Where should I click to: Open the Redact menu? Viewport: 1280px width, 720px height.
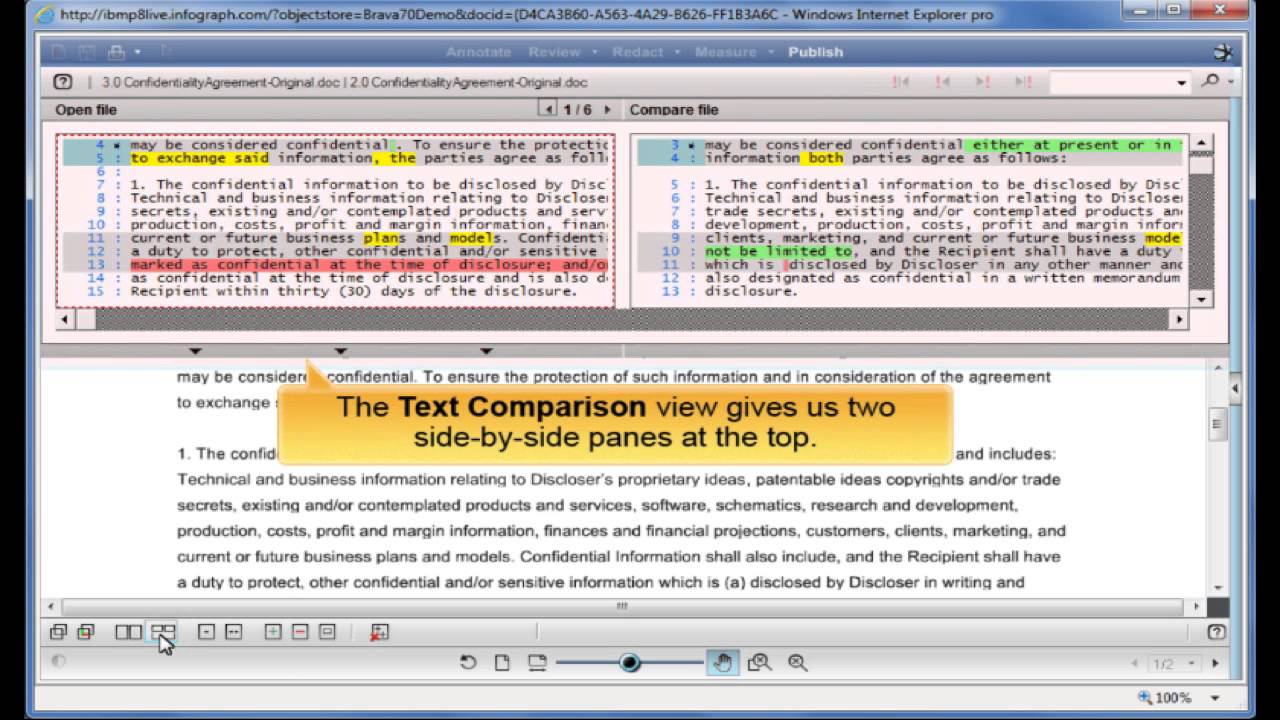(x=638, y=52)
